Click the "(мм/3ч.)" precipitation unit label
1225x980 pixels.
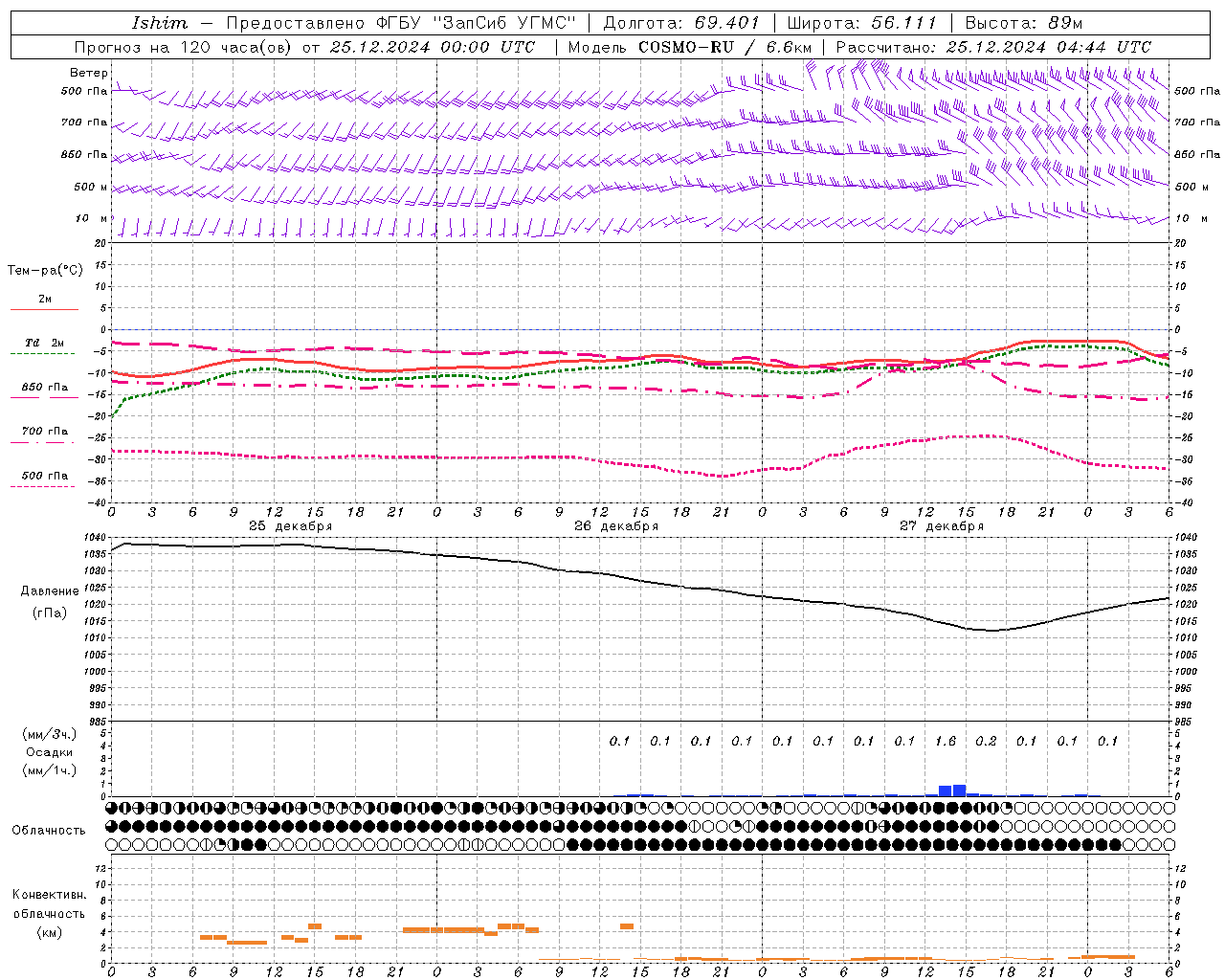tap(50, 734)
